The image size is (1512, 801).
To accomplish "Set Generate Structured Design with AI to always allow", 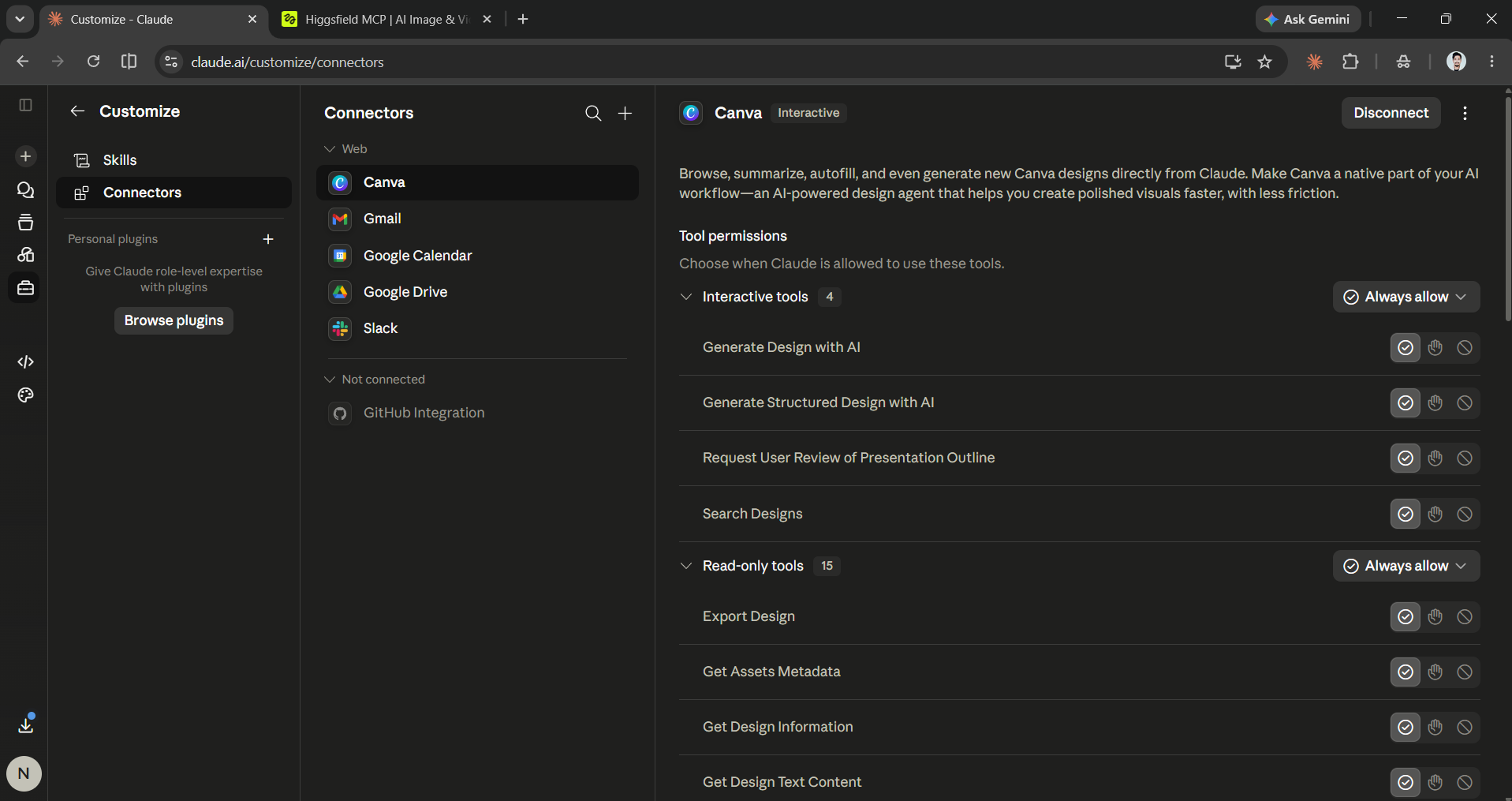I will [x=1406, y=403].
